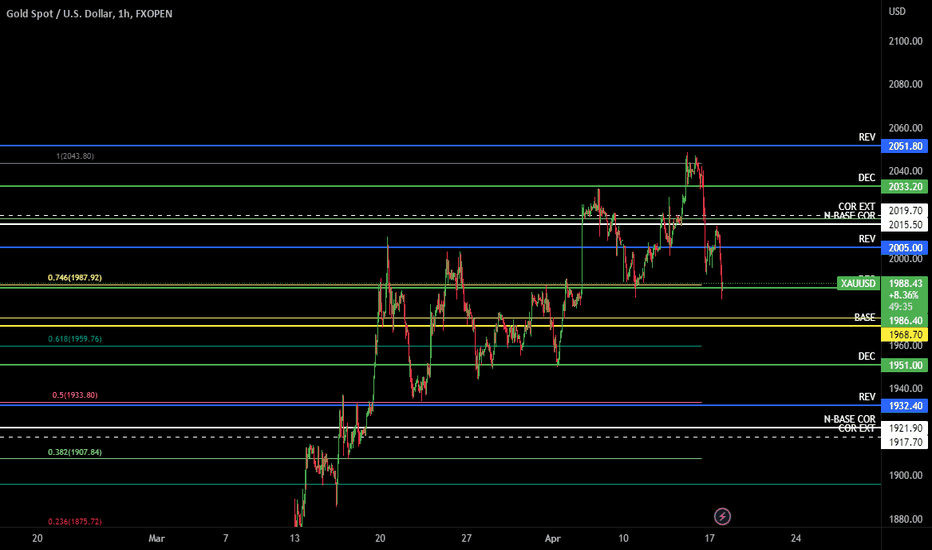The width and height of the screenshot is (932, 550).
Task: Click the 49:35 candle countdown timer
Action: point(900,307)
